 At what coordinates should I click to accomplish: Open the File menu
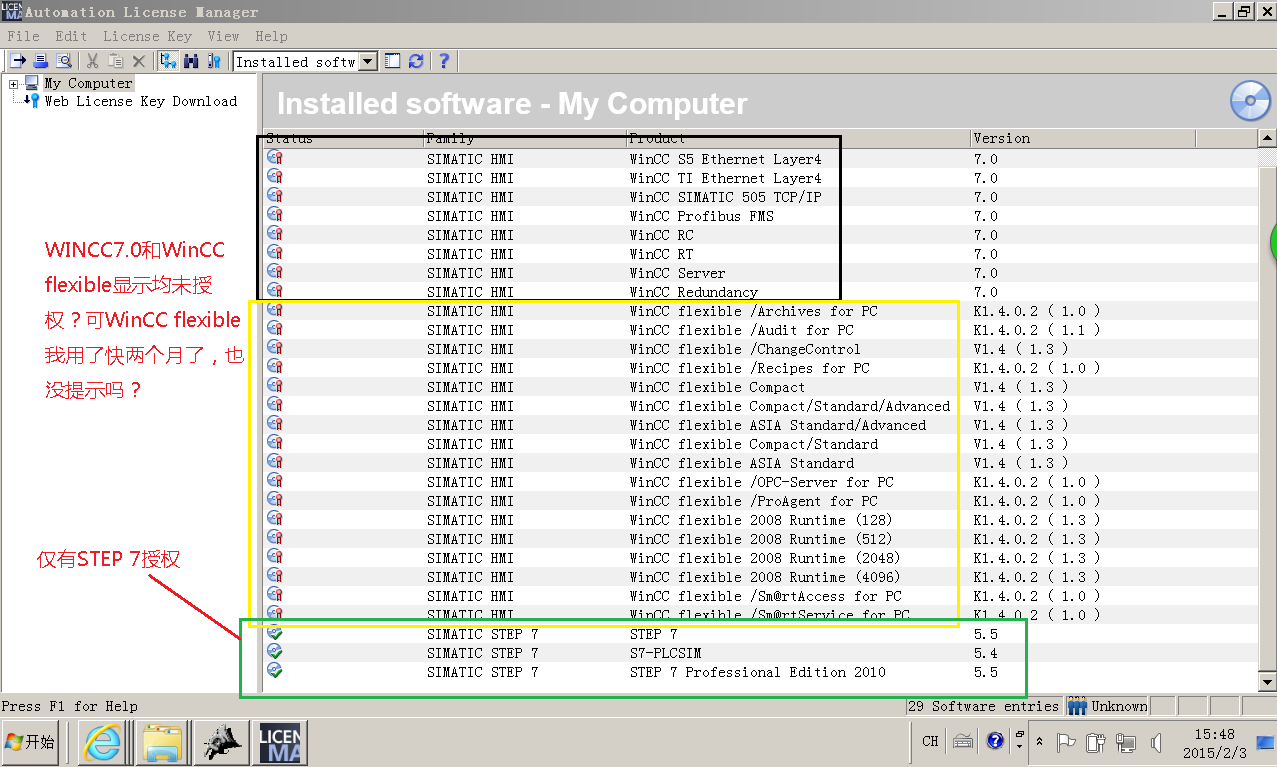(x=24, y=36)
